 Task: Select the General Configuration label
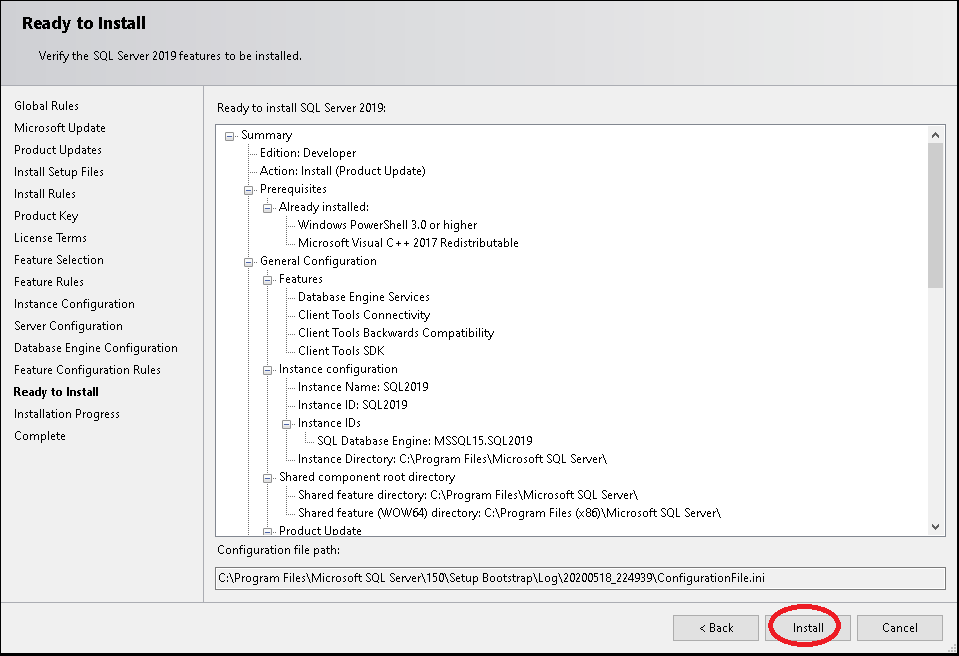coord(318,261)
